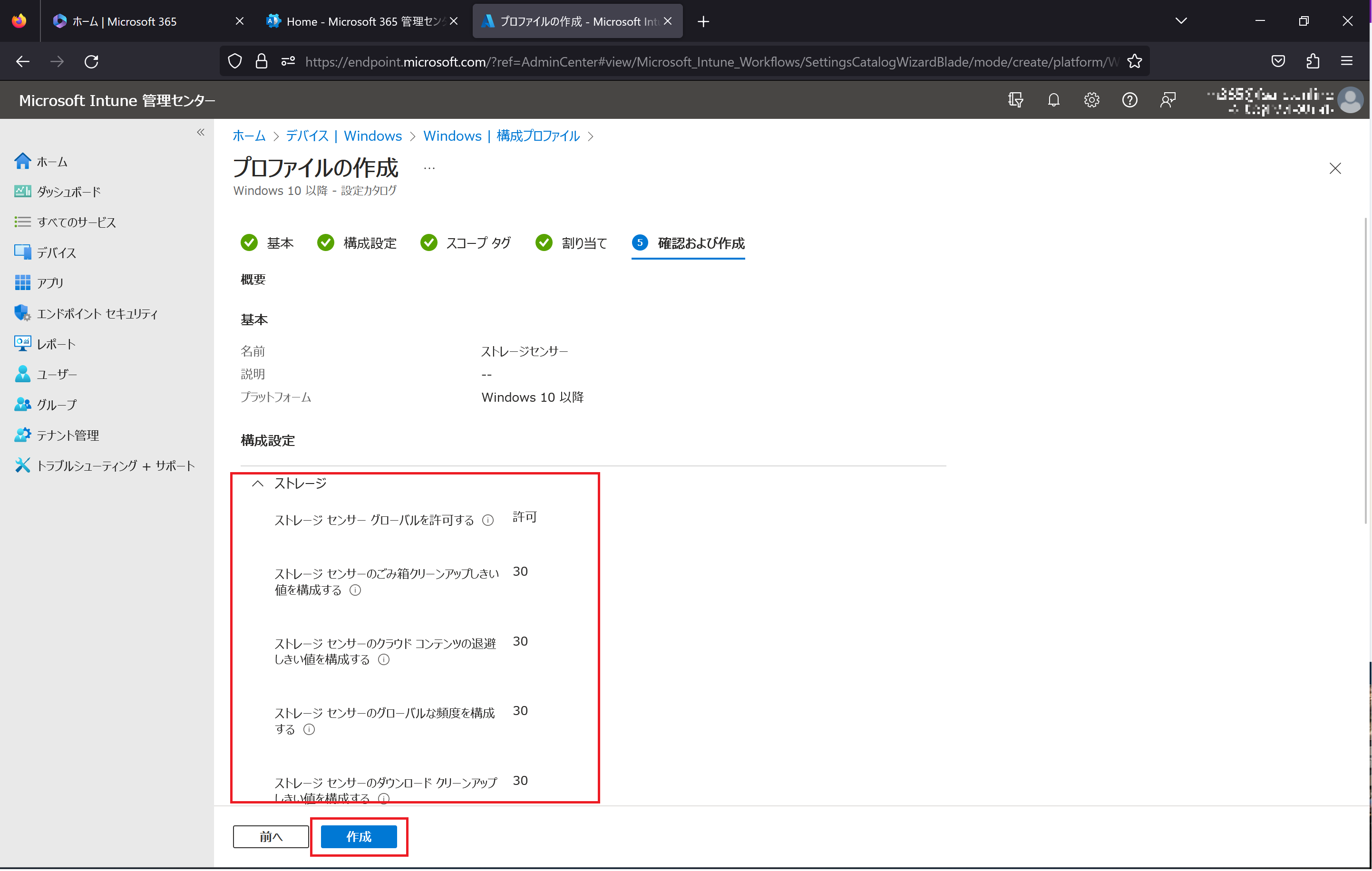Image resolution: width=1372 pixels, height=871 pixels.
Task: Select the 確認および作成 wizard step
Action: point(688,243)
